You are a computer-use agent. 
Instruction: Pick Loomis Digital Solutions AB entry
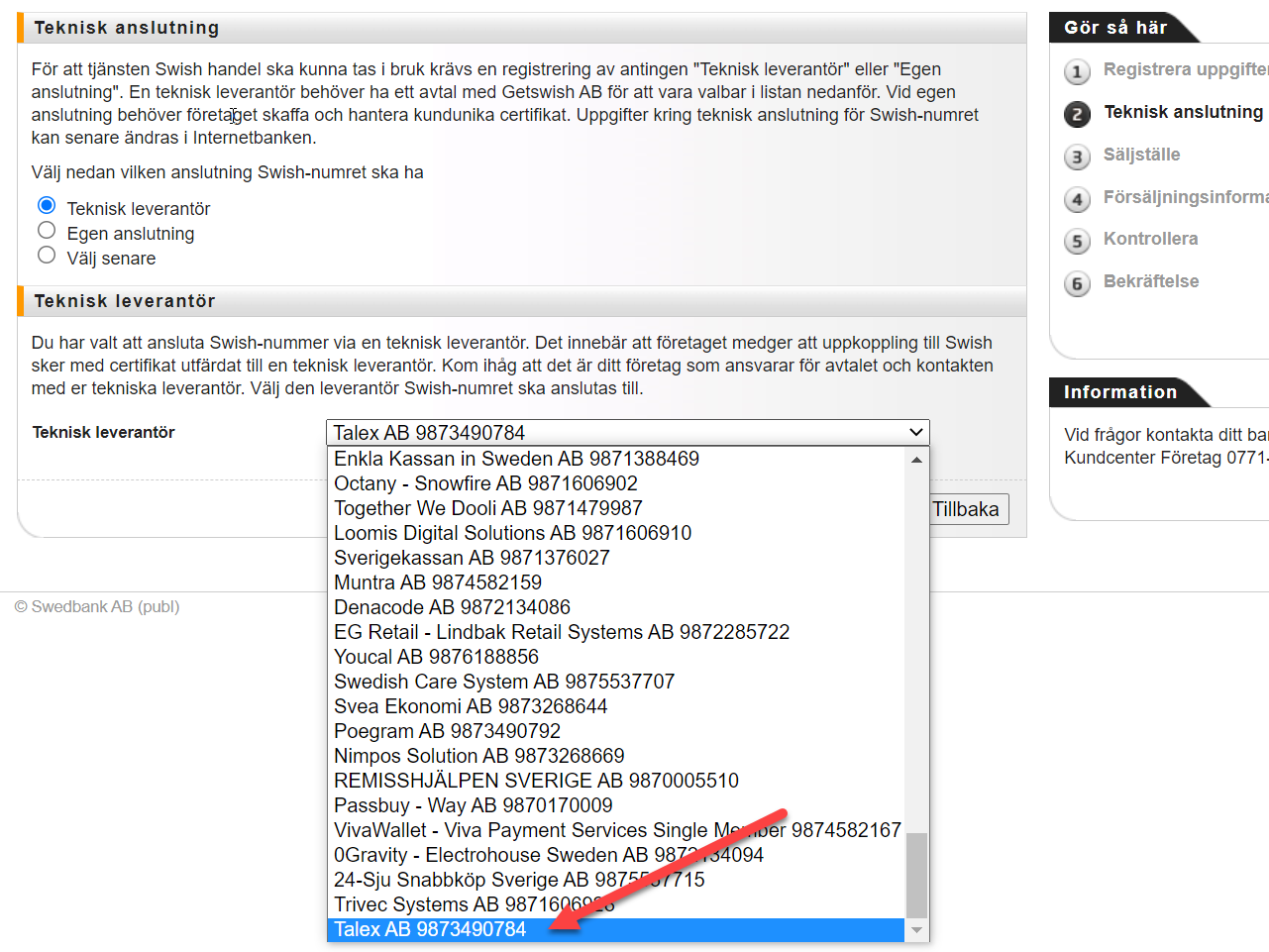[615, 533]
